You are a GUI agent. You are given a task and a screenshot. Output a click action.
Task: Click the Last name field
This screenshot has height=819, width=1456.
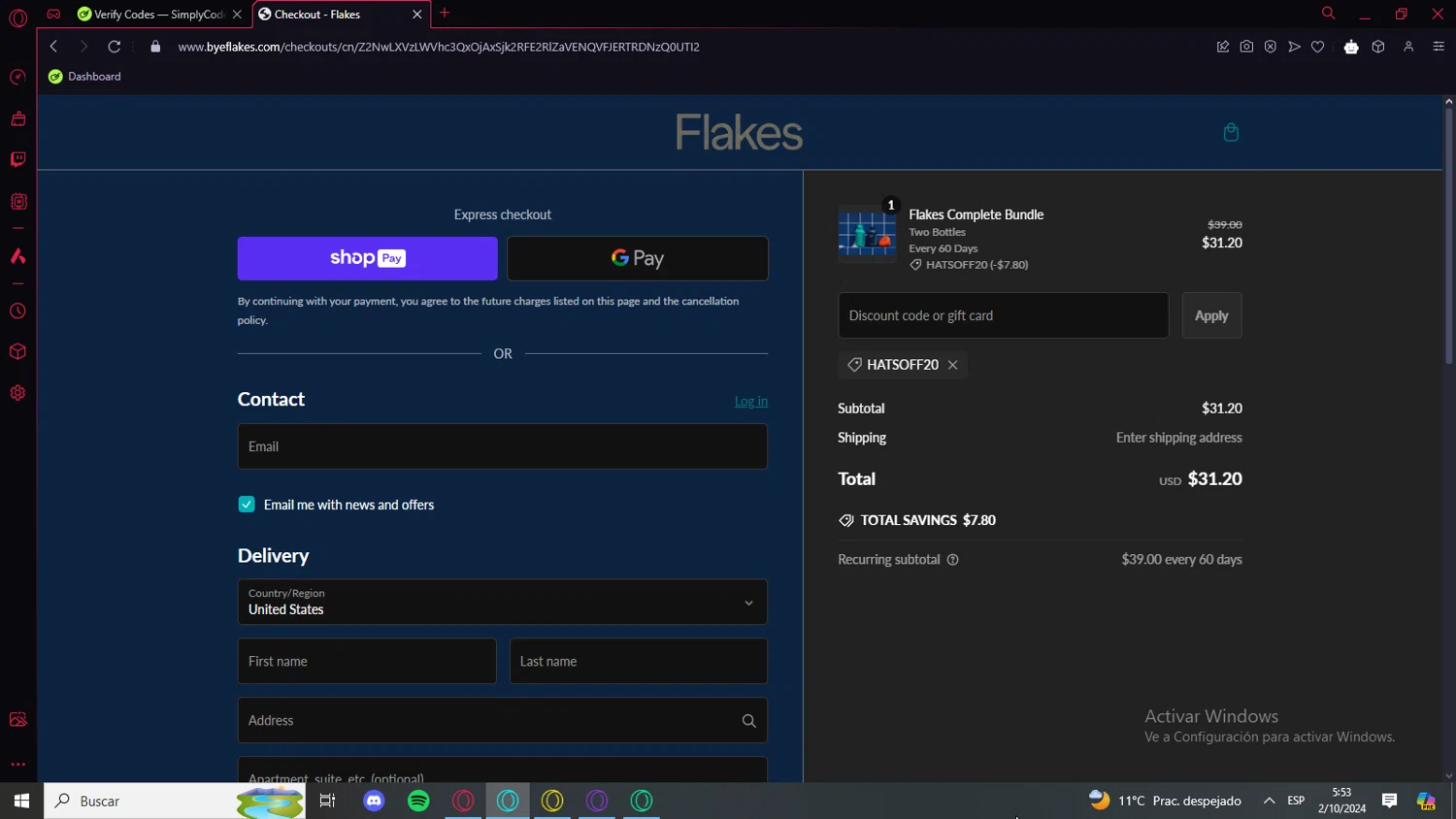pyautogui.click(x=639, y=662)
